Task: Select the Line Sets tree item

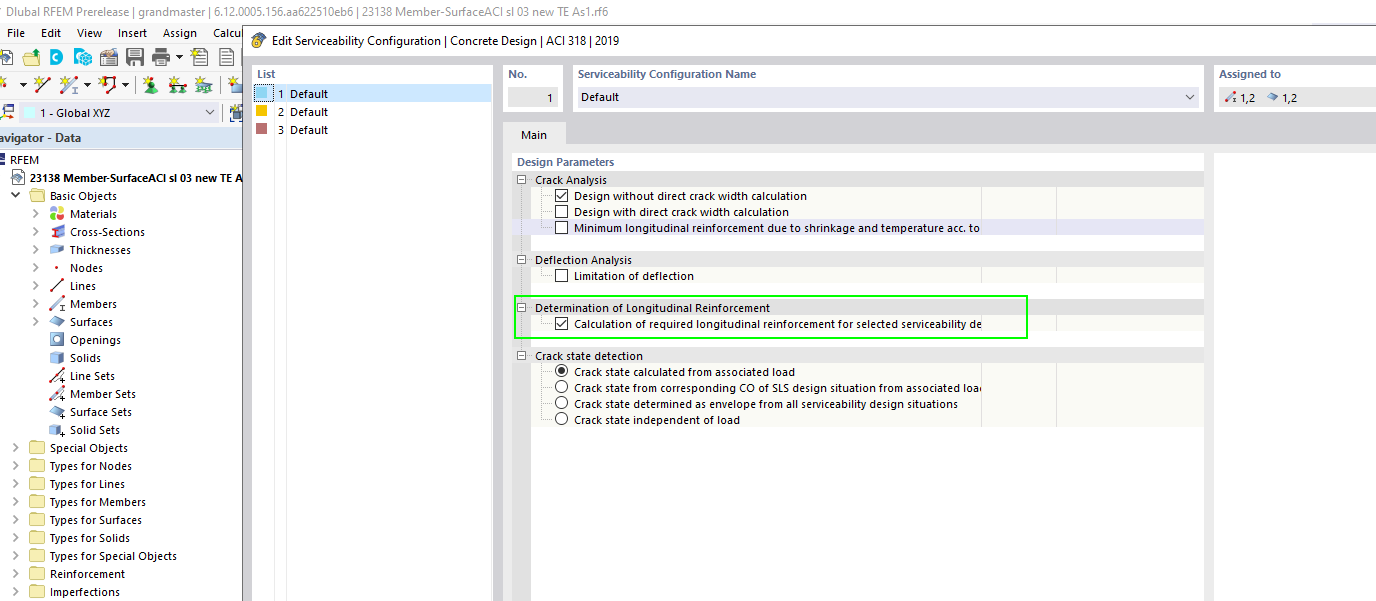Action: (x=92, y=376)
